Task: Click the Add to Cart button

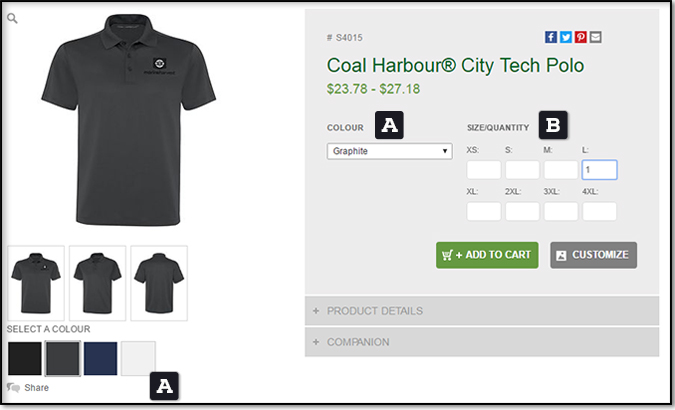Action: point(487,255)
